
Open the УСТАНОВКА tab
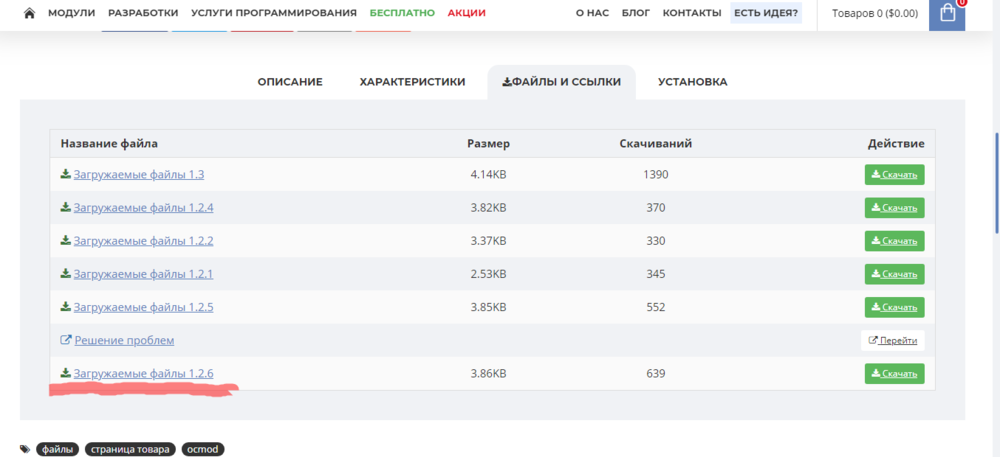click(x=692, y=82)
